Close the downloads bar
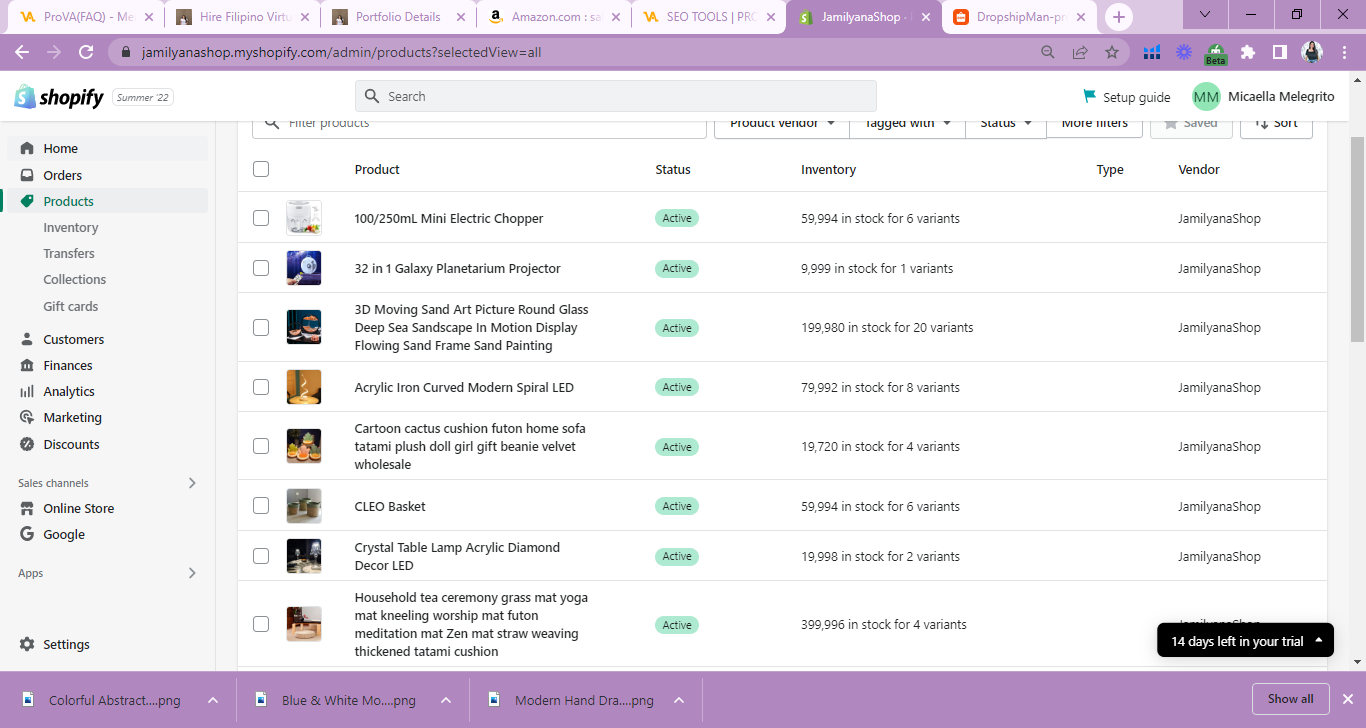This screenshot has width=1366, height=728. [1347, 699]
